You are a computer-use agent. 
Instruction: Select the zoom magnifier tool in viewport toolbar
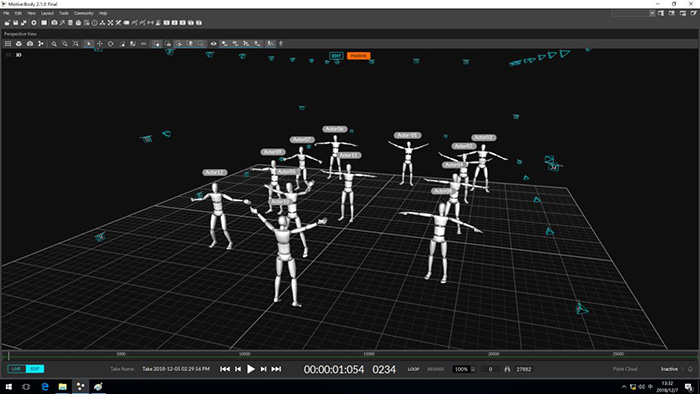click(54, 44)
